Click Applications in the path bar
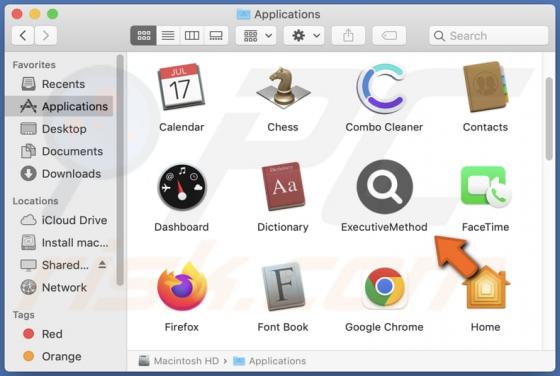This screenshot has width=560, height=376. (x=270, y=361)
